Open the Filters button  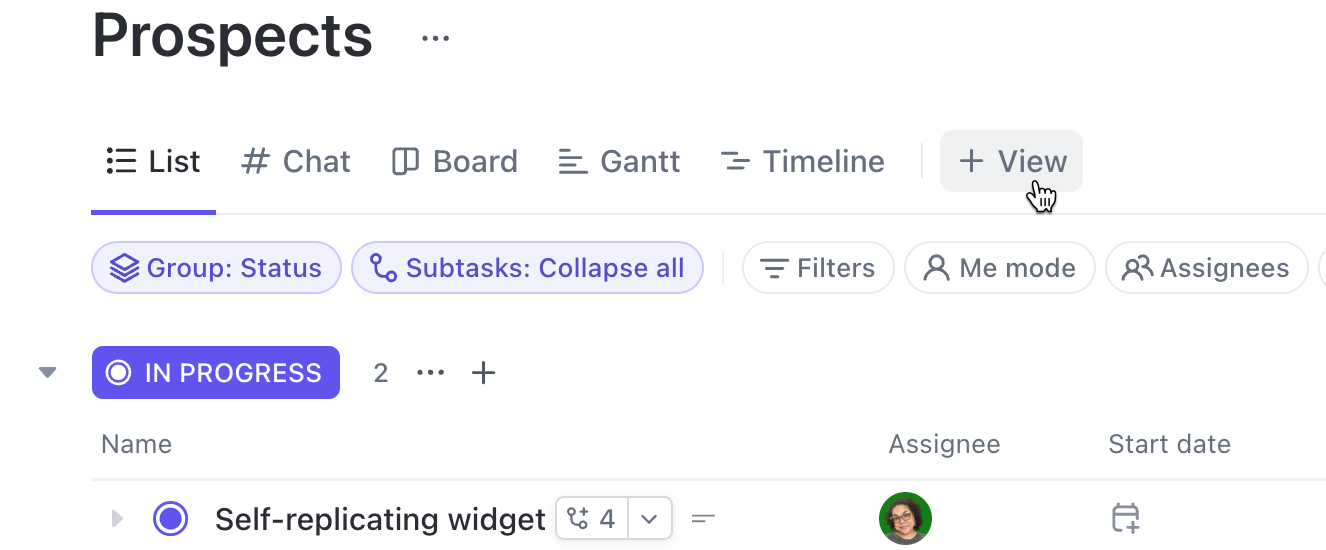pos(818,268)
